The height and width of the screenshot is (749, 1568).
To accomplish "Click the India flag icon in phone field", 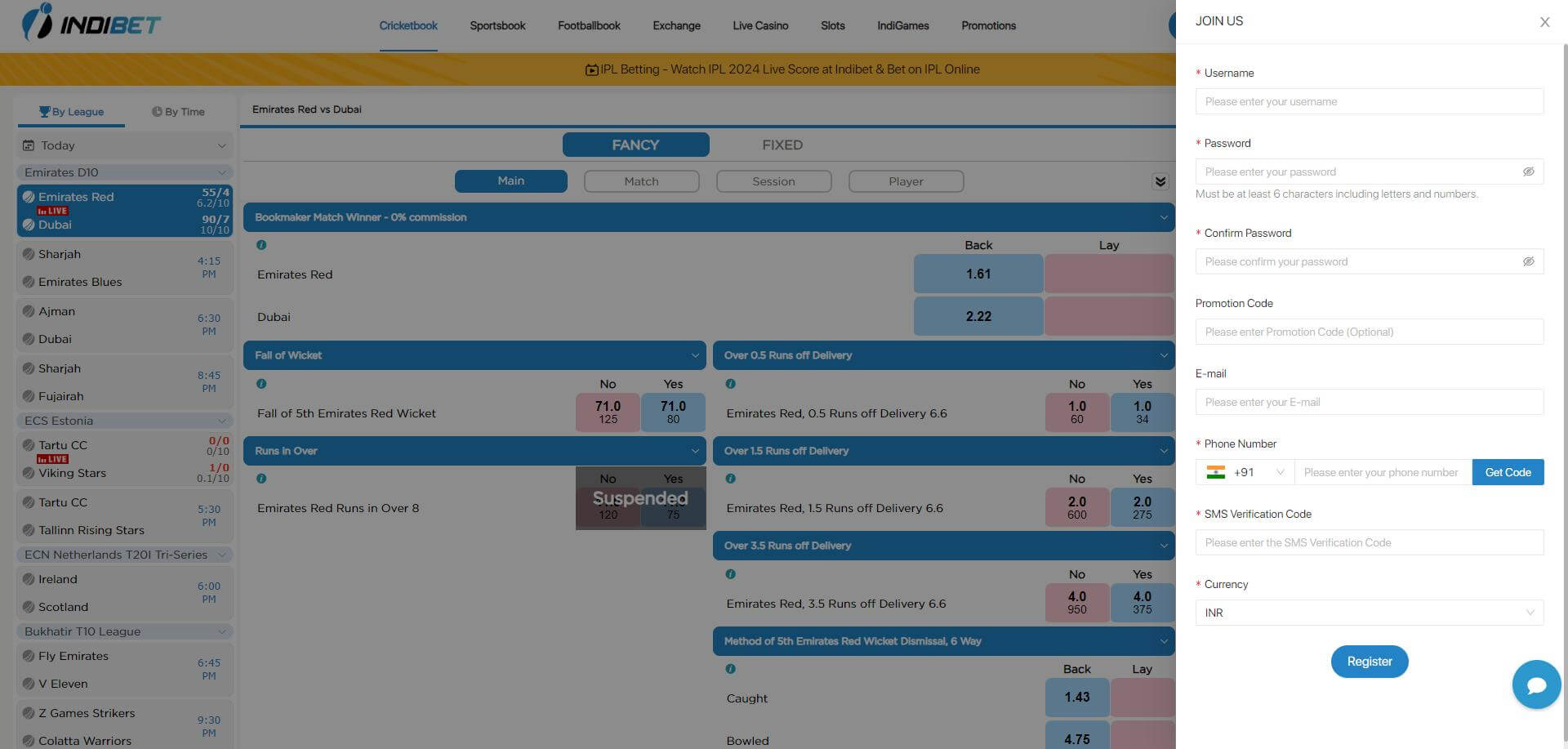I will (x=1217, y=472).
